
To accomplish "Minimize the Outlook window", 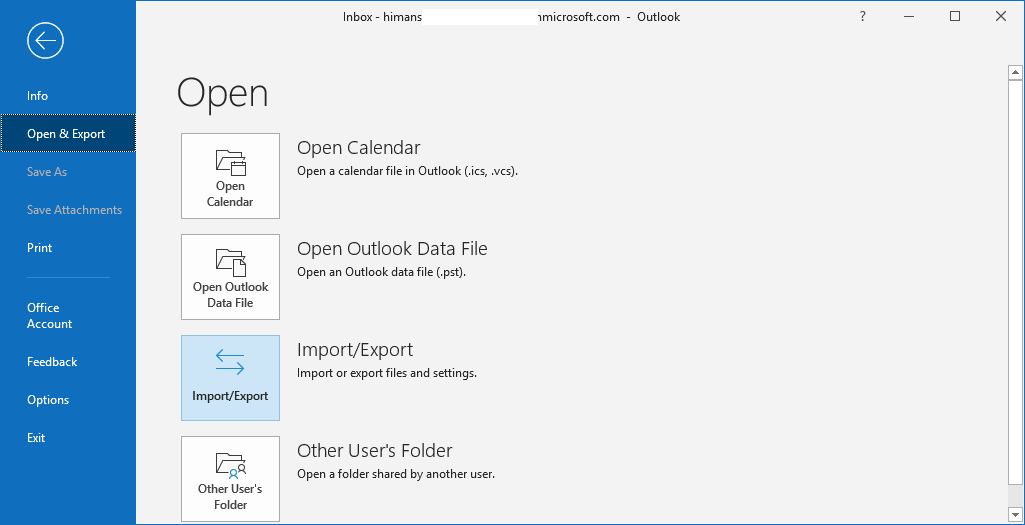I will [909, 16].
